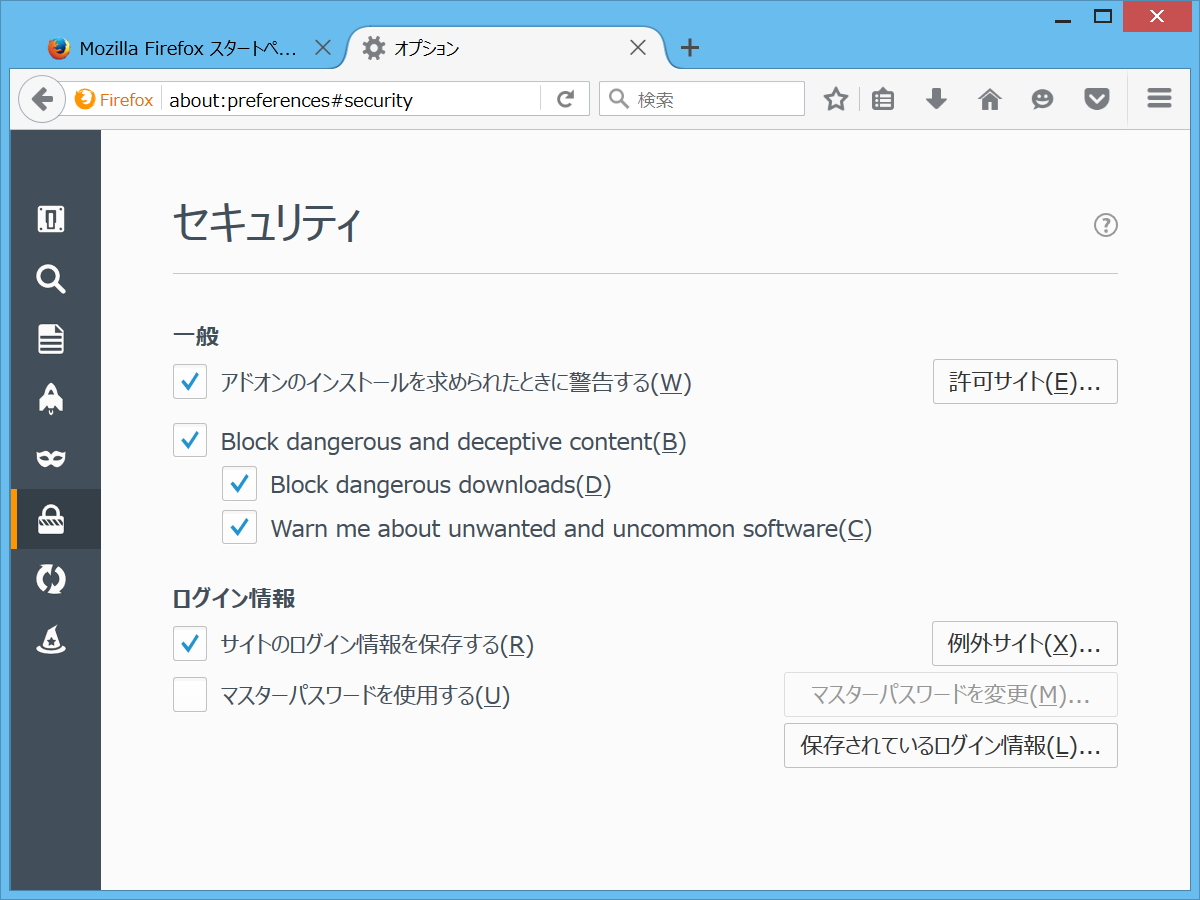Click 許可サイト (Exceptions) button
Image resolution: width=1200 pixels, height=900 pixels.
click(x=1024, y=381)
